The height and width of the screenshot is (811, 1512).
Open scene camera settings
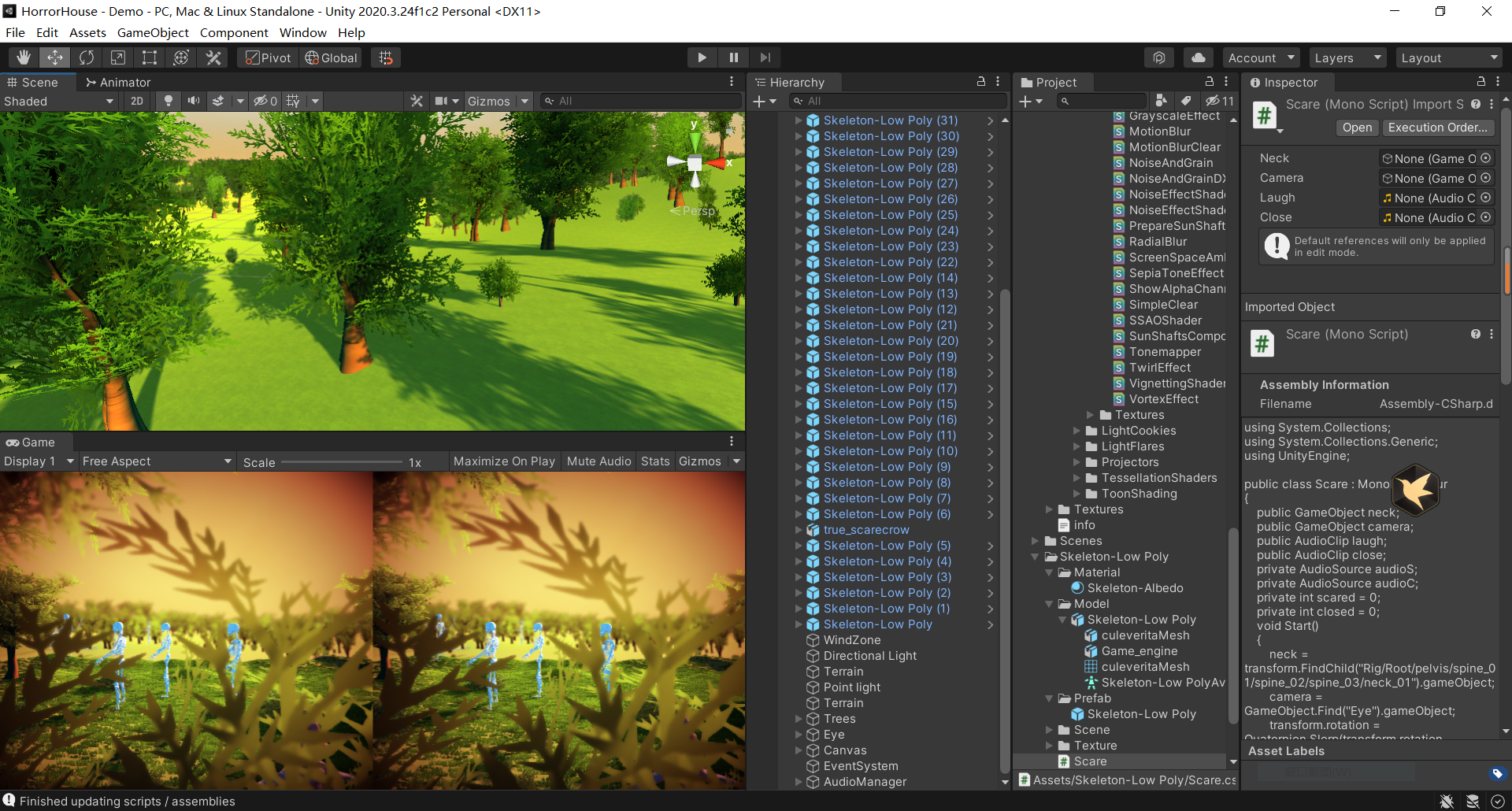(447, 101)
